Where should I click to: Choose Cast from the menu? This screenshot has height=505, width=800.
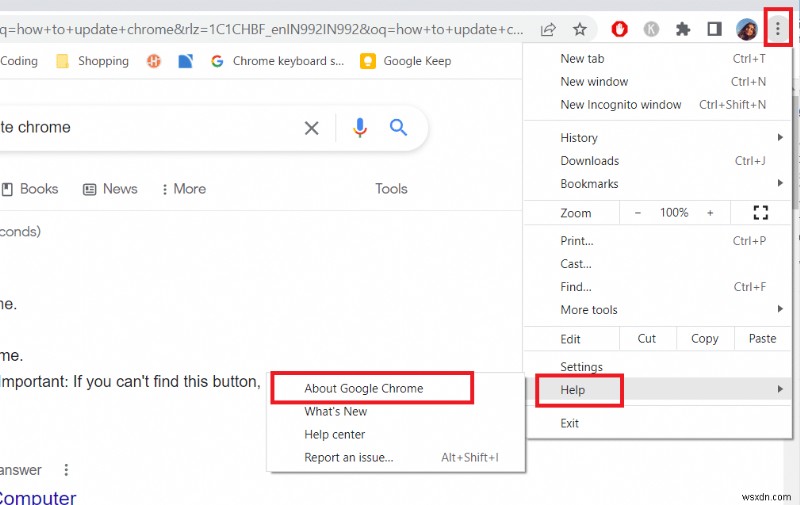coord(658,264)
